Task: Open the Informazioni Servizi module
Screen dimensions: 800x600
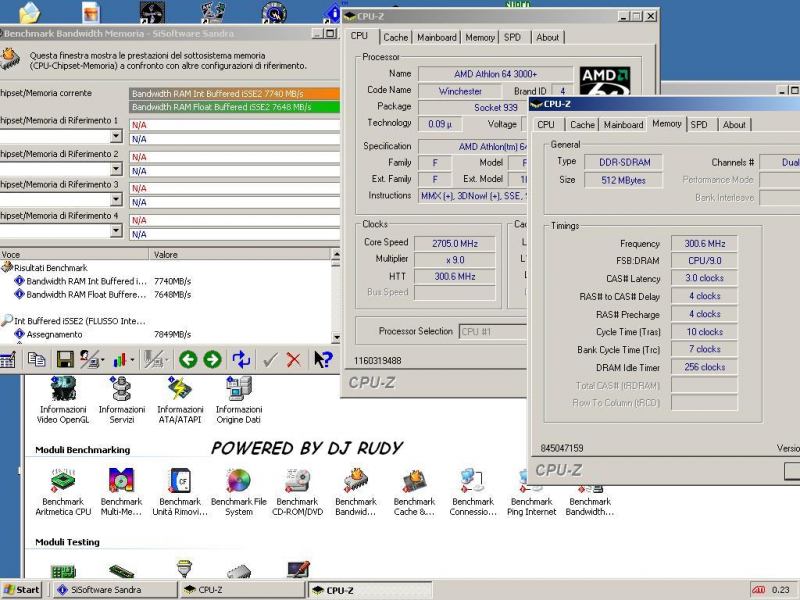Action: (x=121, y=400)
